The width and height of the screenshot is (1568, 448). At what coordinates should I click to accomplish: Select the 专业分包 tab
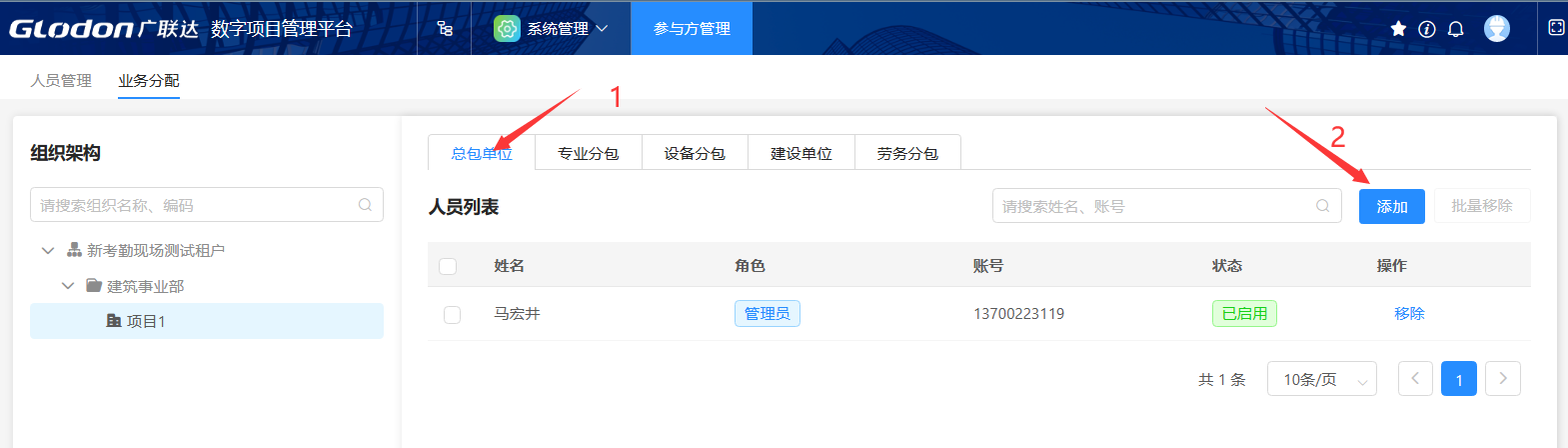tap(589, 153)
